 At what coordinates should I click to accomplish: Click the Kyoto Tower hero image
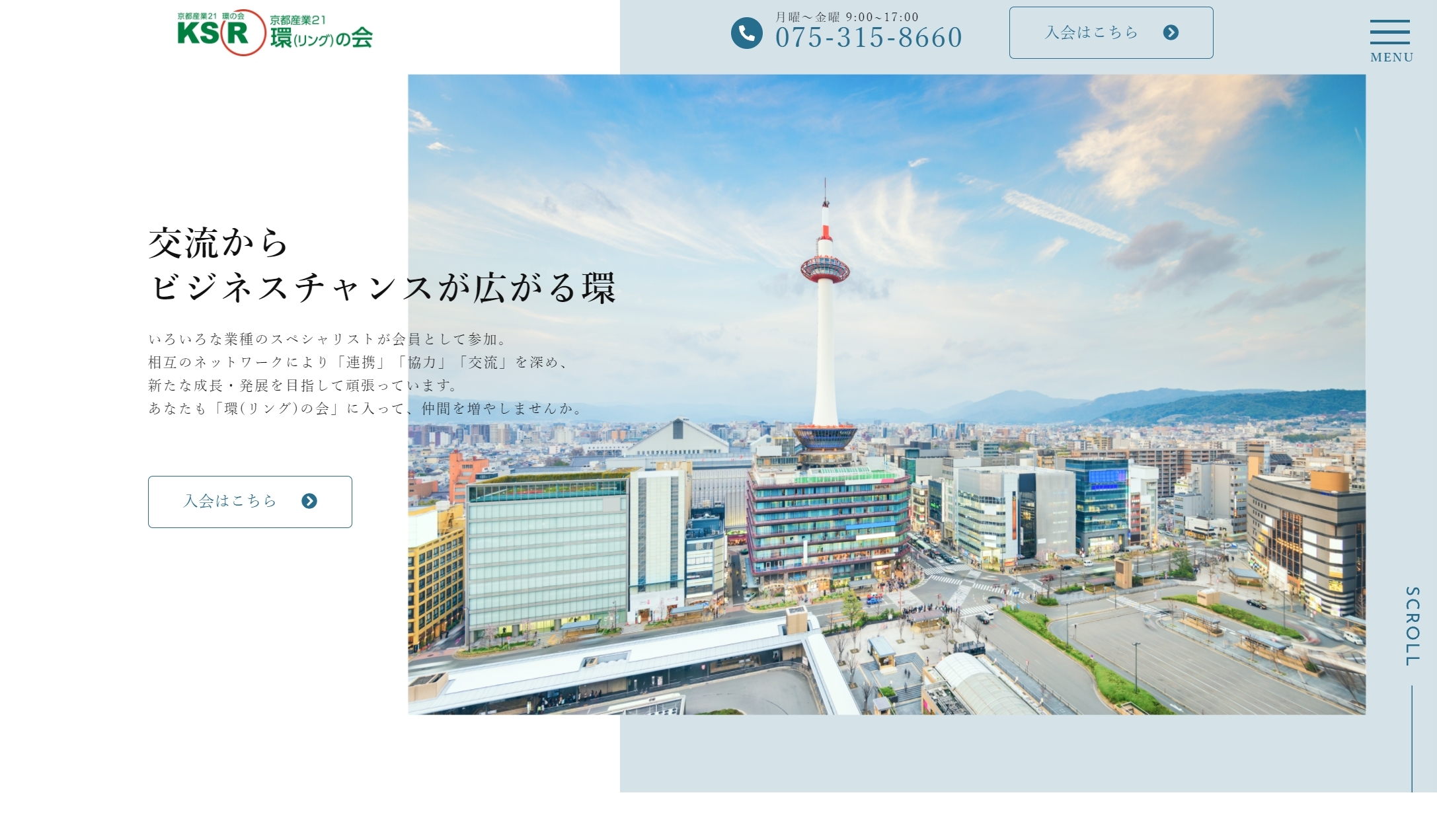pos(886,394)
